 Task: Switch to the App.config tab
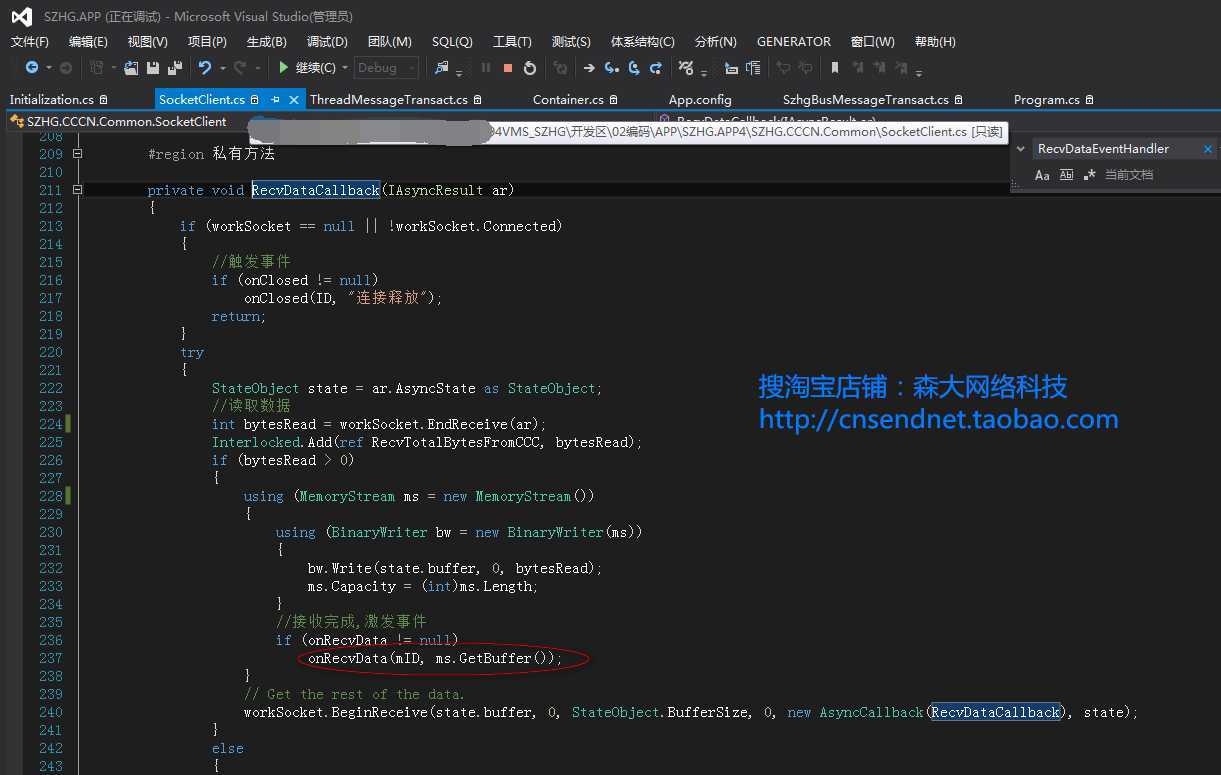(x=700, y=100)
